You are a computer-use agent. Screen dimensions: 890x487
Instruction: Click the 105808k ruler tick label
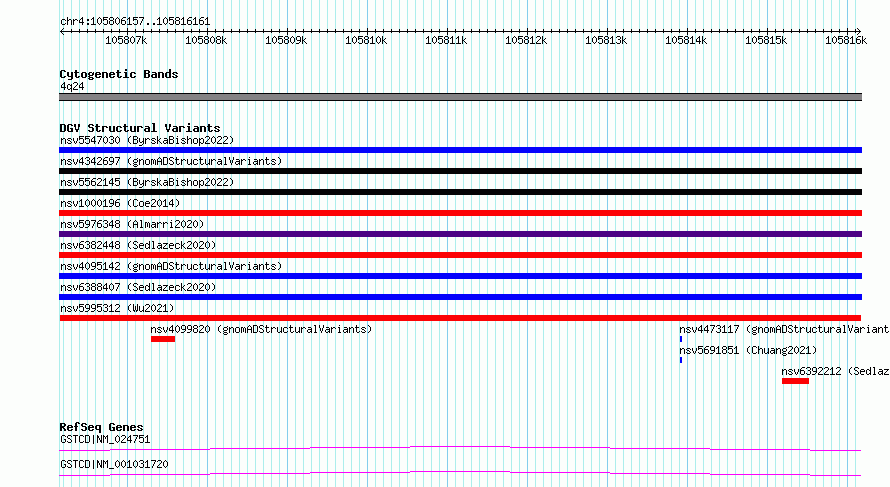coord(206,40)
